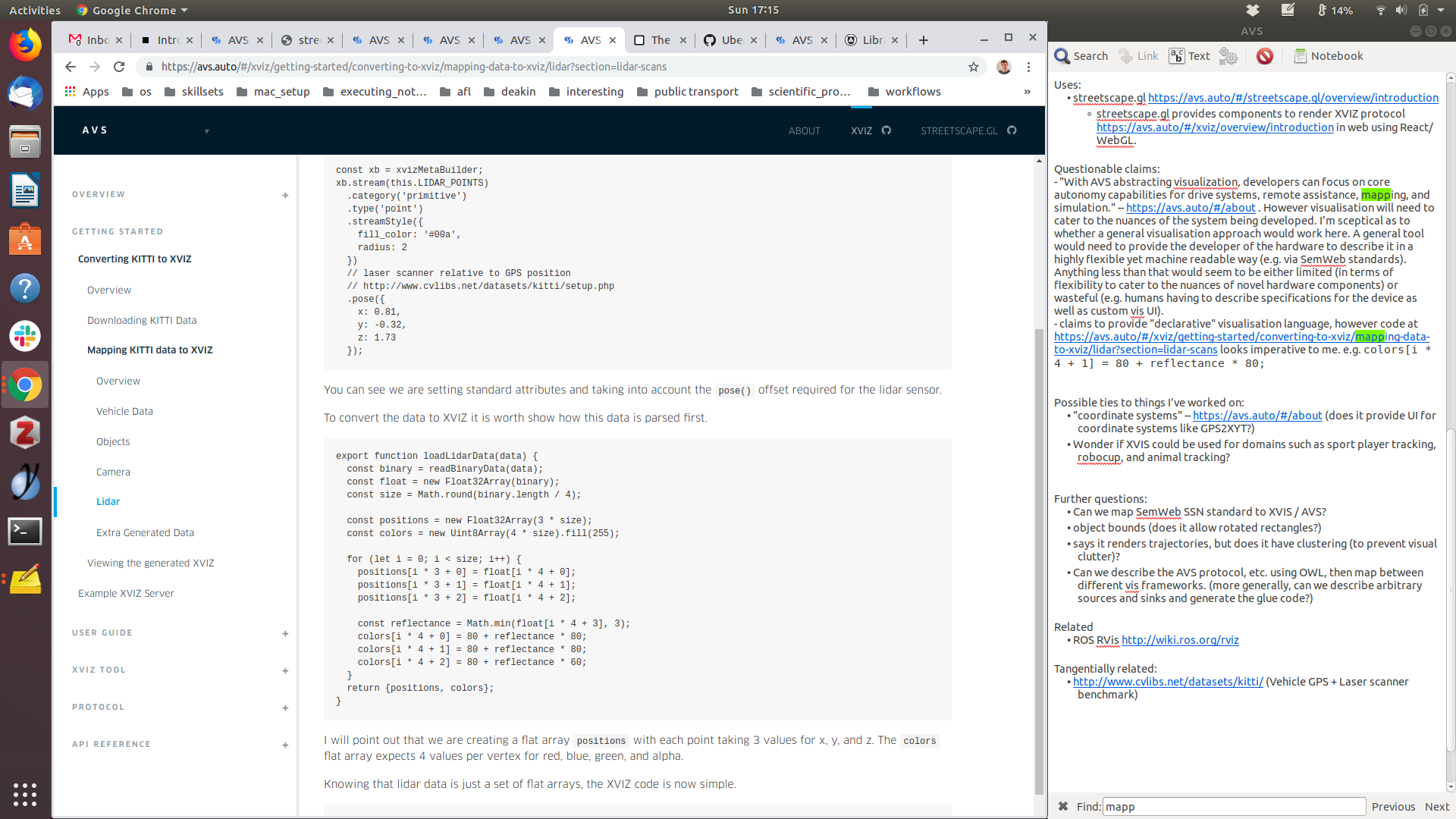Expand the API REFERENCE section

285,745
